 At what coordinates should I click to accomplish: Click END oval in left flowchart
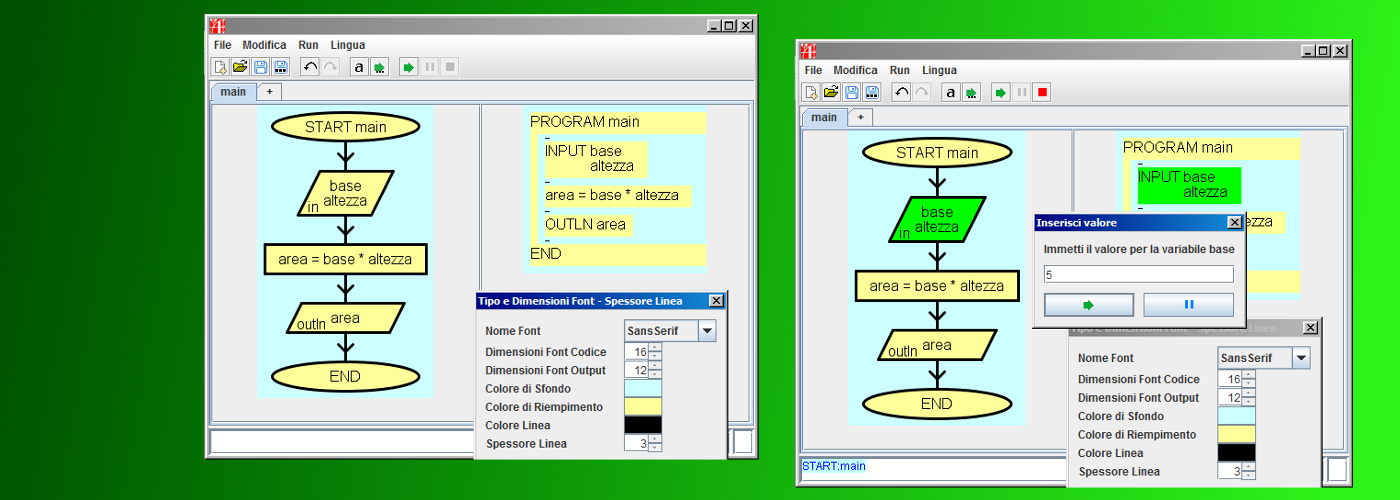346,377
